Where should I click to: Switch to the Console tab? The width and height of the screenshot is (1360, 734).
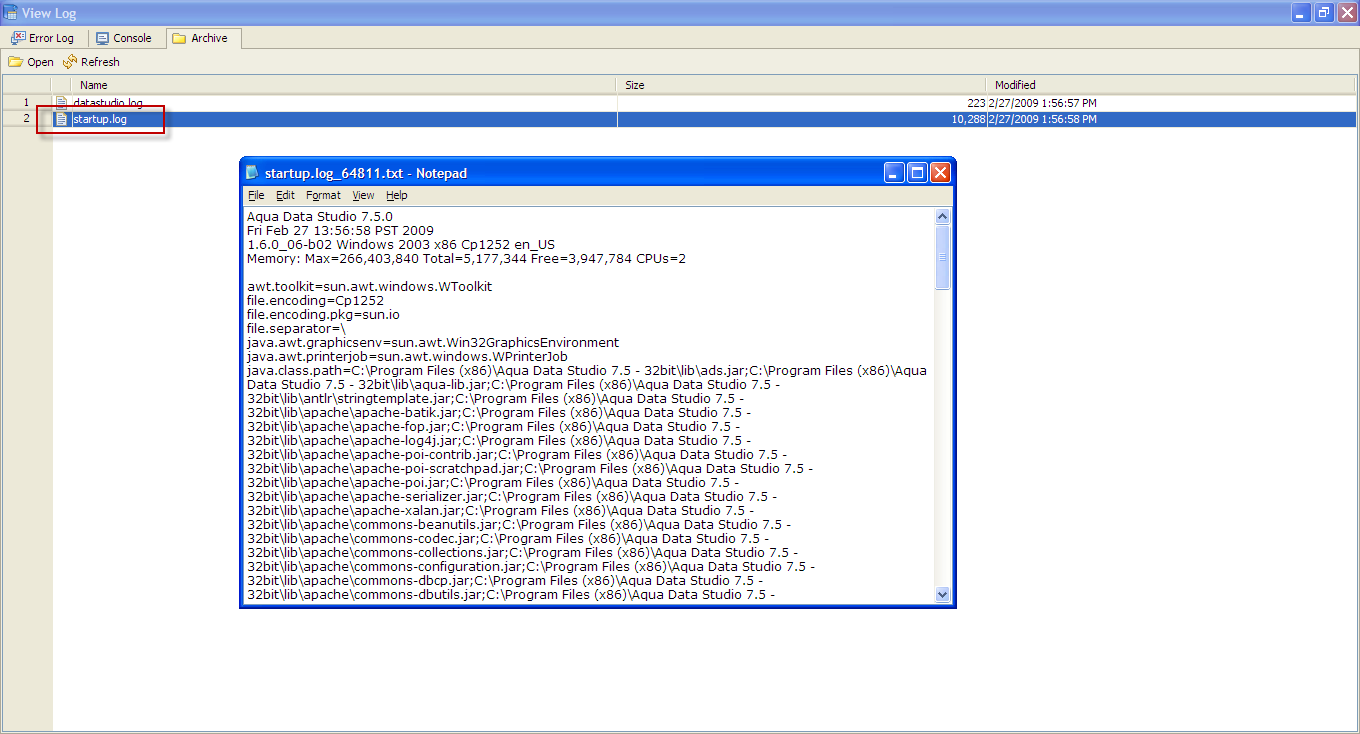pos(123,38)
